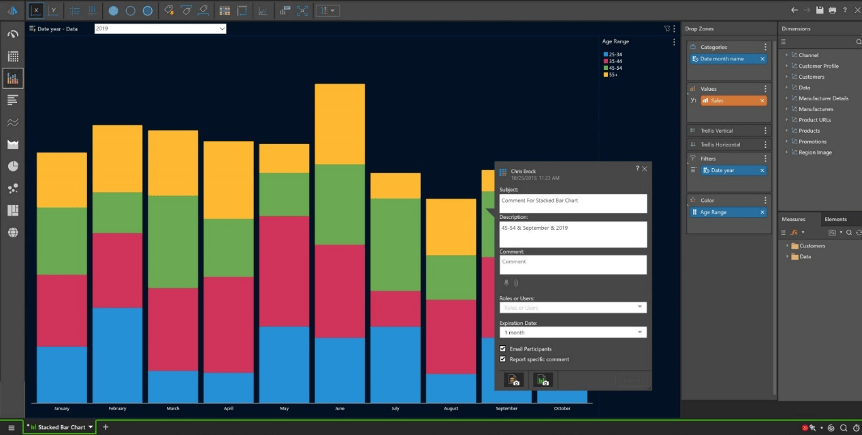Expand the Customer Profile dimension

tap(787, 66)
